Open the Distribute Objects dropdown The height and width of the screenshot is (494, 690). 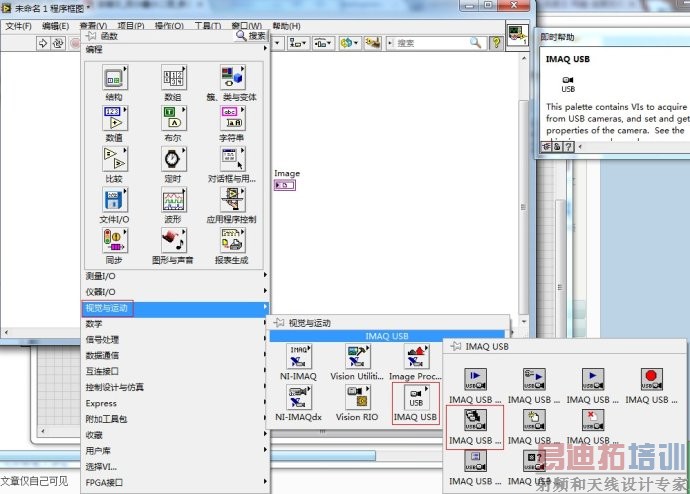pos(323,43)
